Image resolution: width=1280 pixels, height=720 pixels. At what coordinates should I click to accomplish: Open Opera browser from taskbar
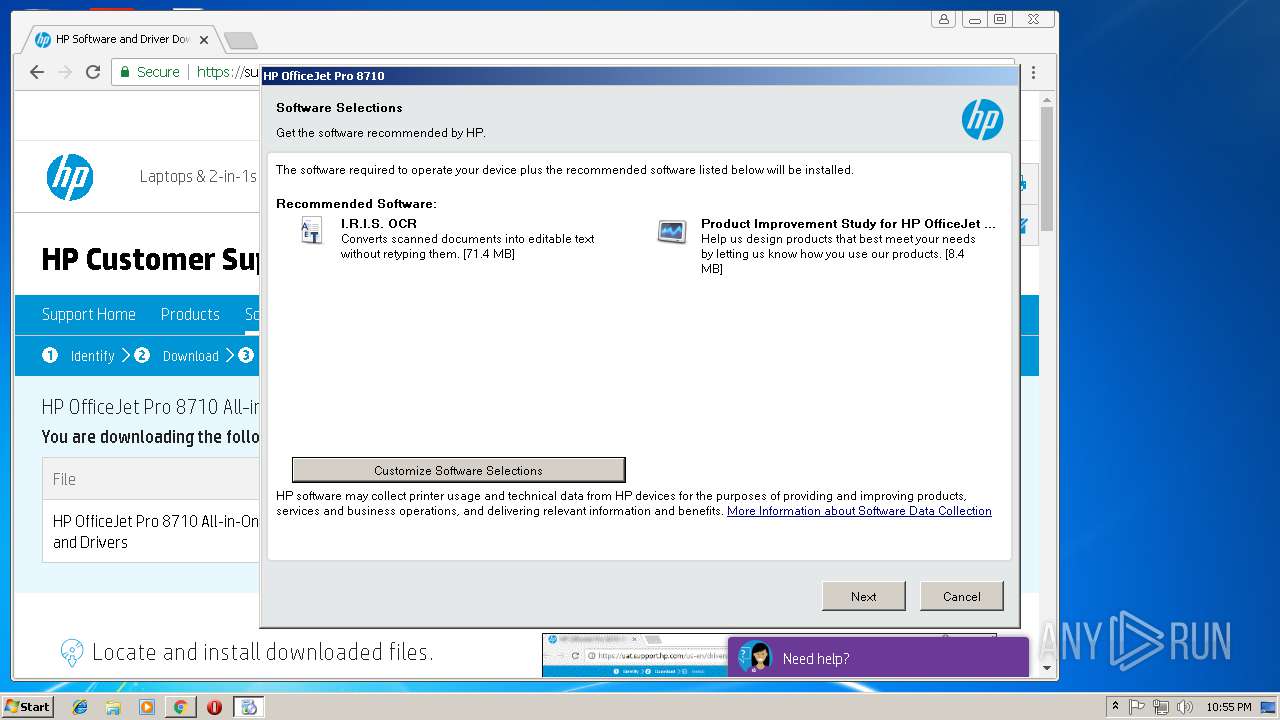[214, 707]
